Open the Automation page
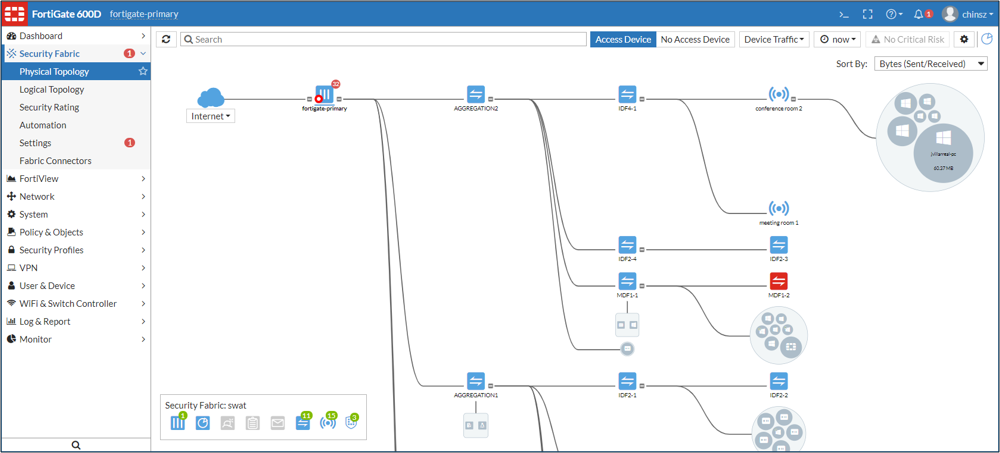Viewport: 1000px width, 453px height. click(43, 125)
